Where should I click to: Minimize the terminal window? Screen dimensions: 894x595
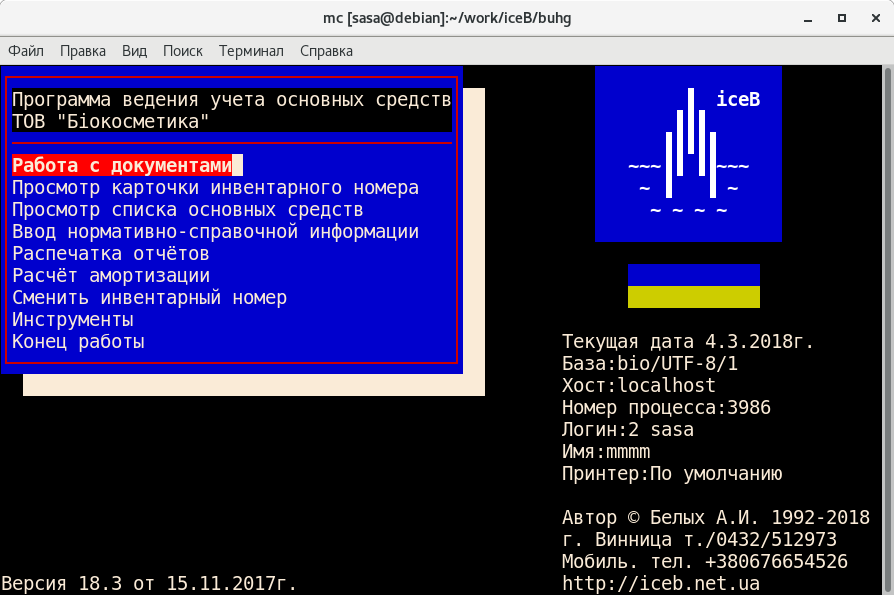[807, 18]
